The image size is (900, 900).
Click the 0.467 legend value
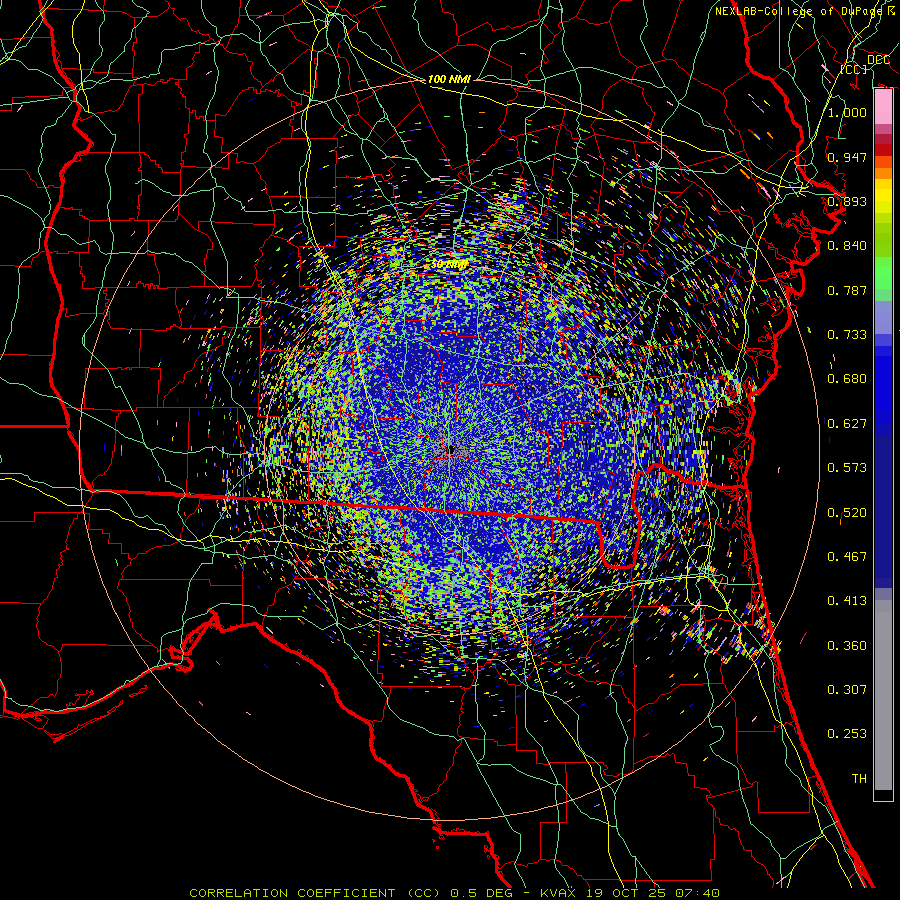point(847,556)
